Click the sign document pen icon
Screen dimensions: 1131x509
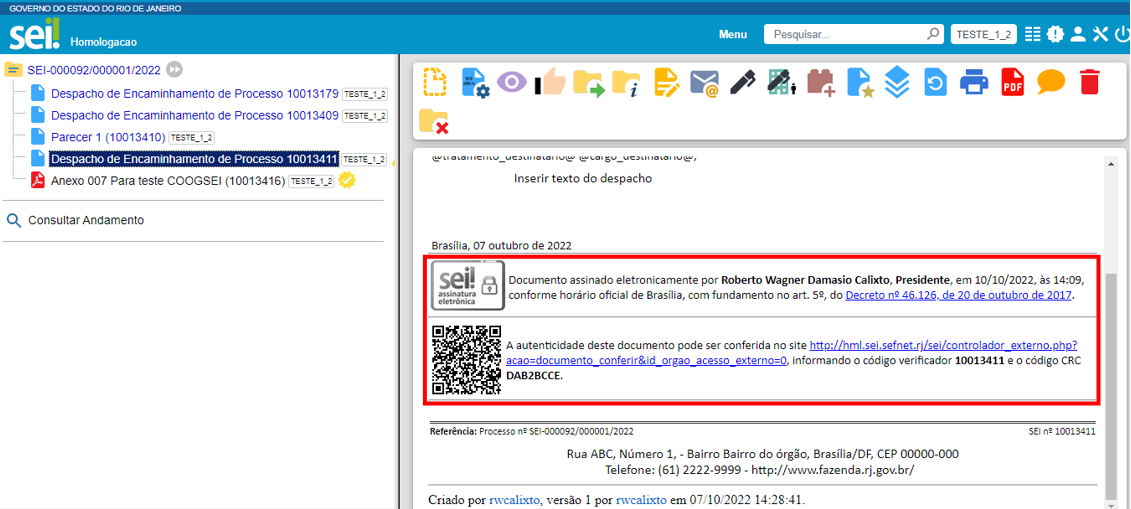point(741,82)
